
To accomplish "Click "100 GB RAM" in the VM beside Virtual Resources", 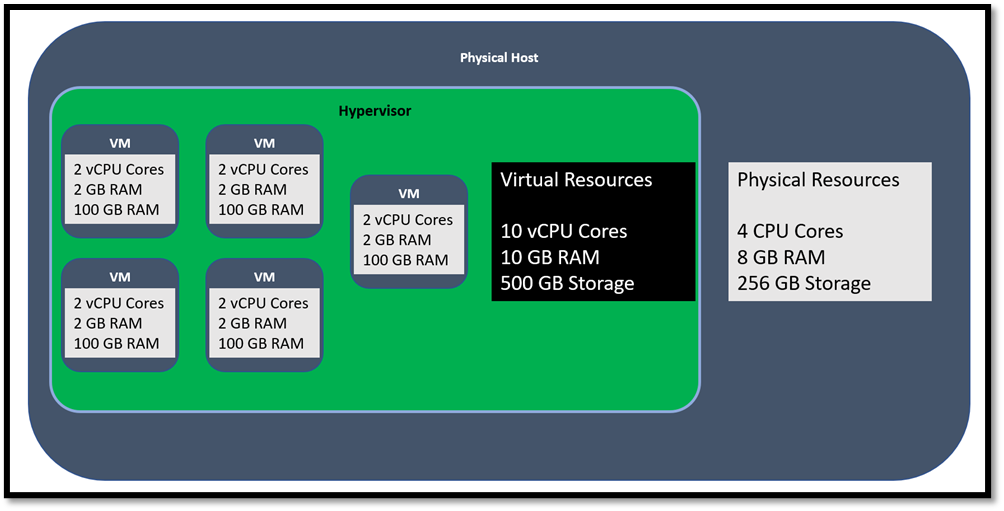I will [x=405, y=260].
